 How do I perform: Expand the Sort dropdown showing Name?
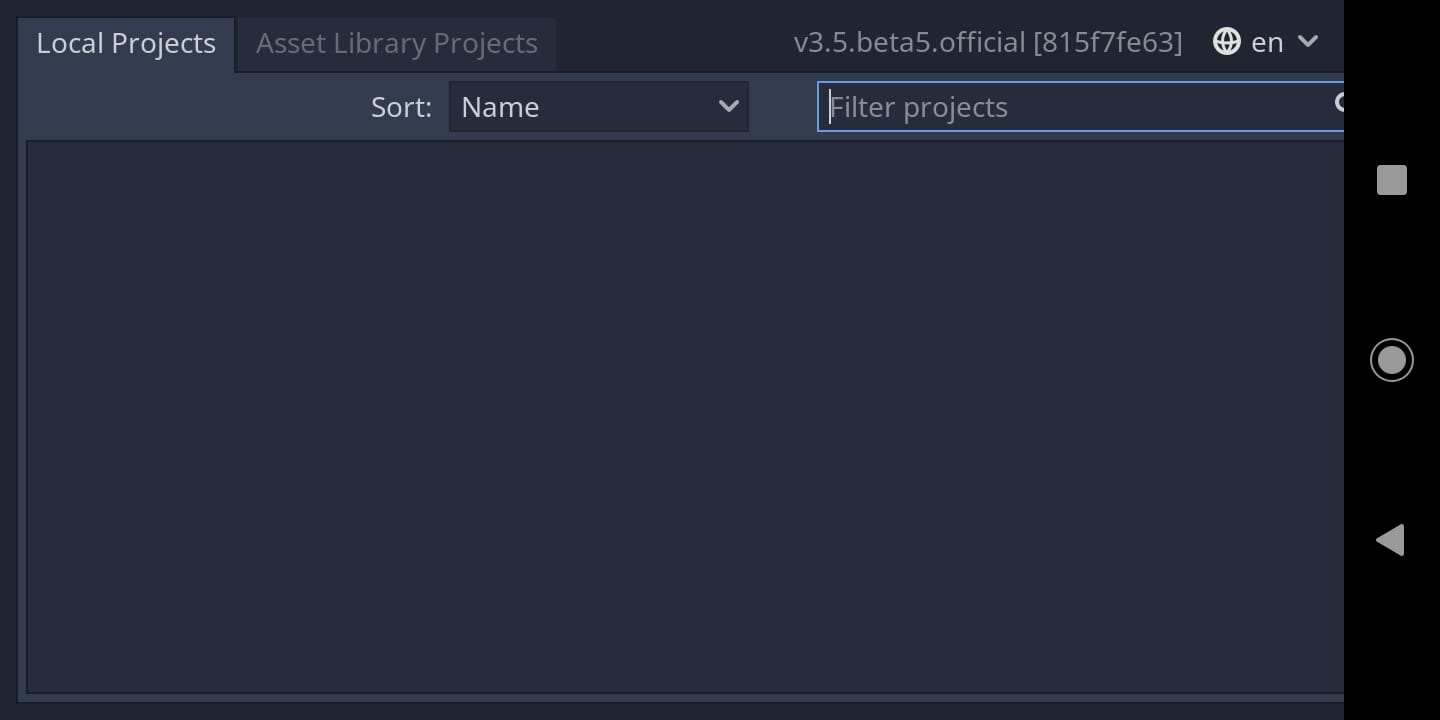point(598,106)
